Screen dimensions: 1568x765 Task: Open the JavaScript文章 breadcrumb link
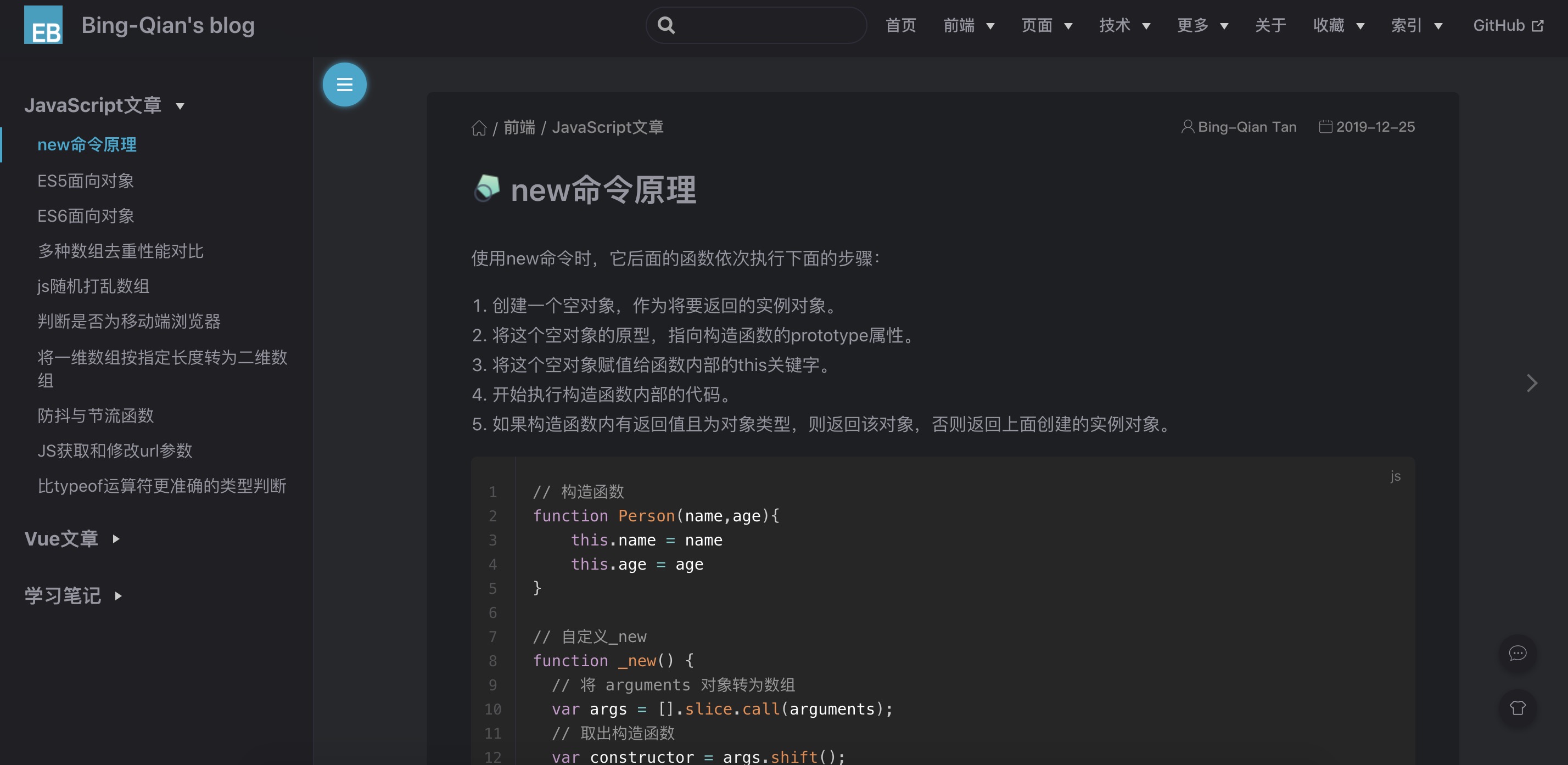[607, 127]
